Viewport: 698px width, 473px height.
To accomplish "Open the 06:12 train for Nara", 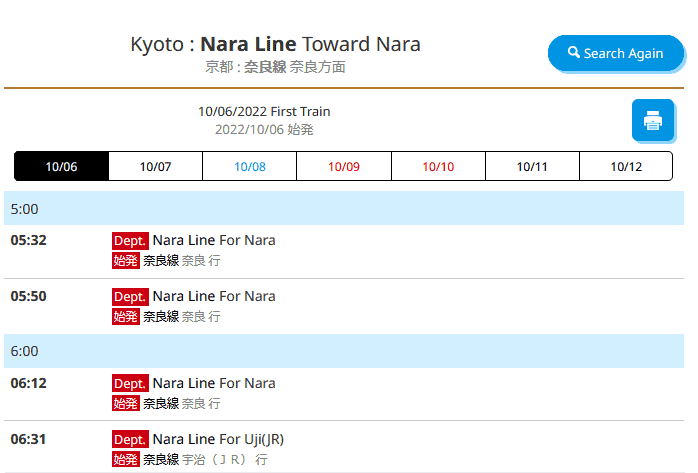I will 213,383.
